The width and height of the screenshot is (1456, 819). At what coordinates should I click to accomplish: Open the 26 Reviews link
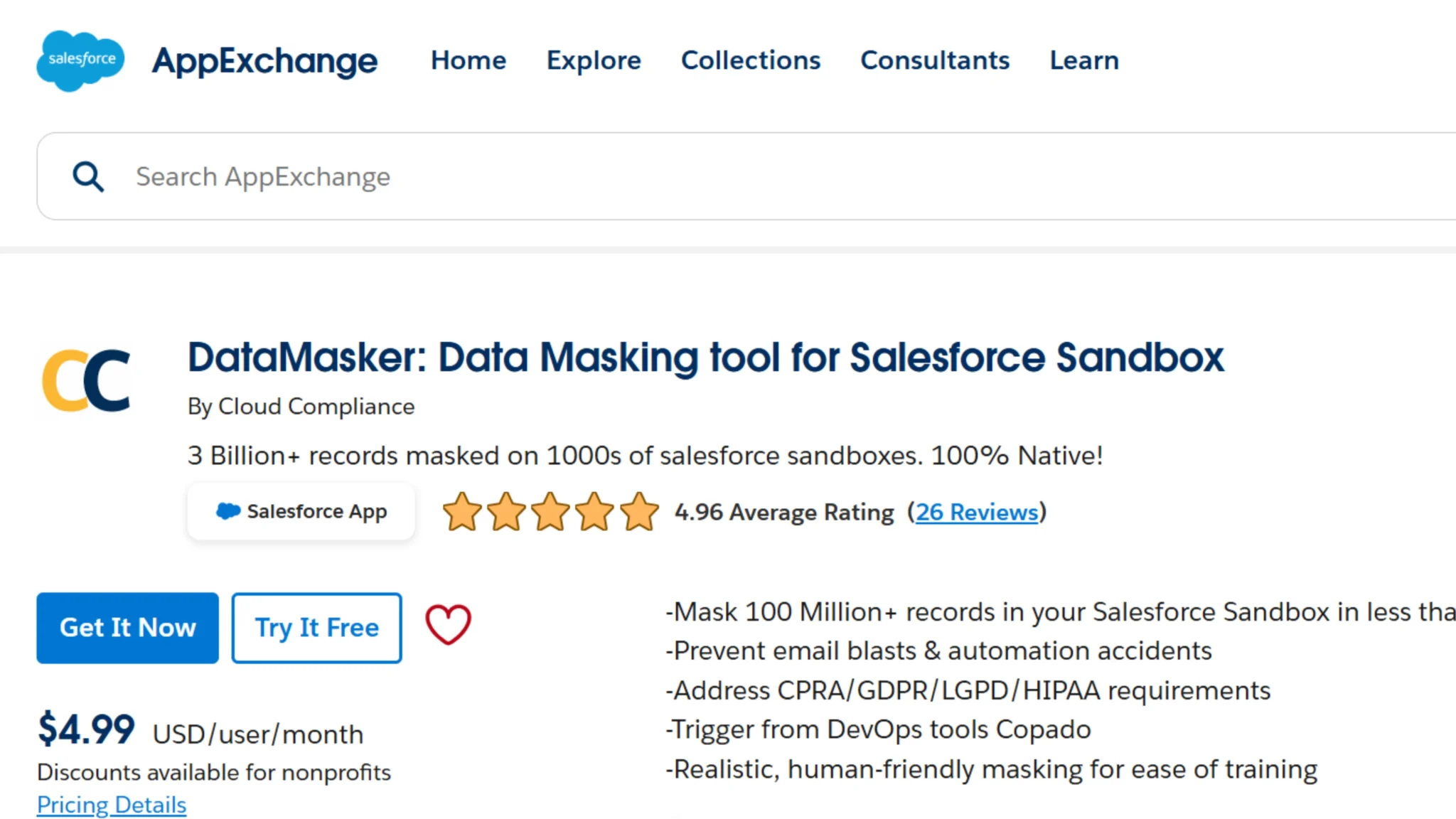click(976, 512)
